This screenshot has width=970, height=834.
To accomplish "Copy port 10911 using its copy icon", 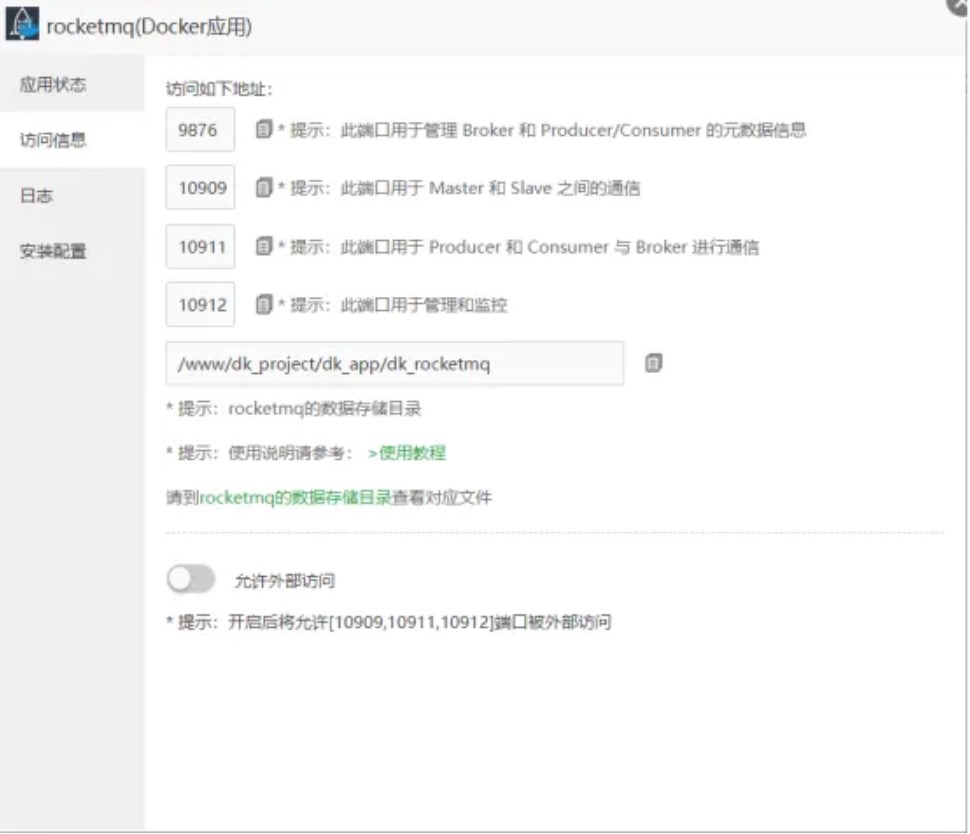I will pyautogui.click(x=264, y=246).
